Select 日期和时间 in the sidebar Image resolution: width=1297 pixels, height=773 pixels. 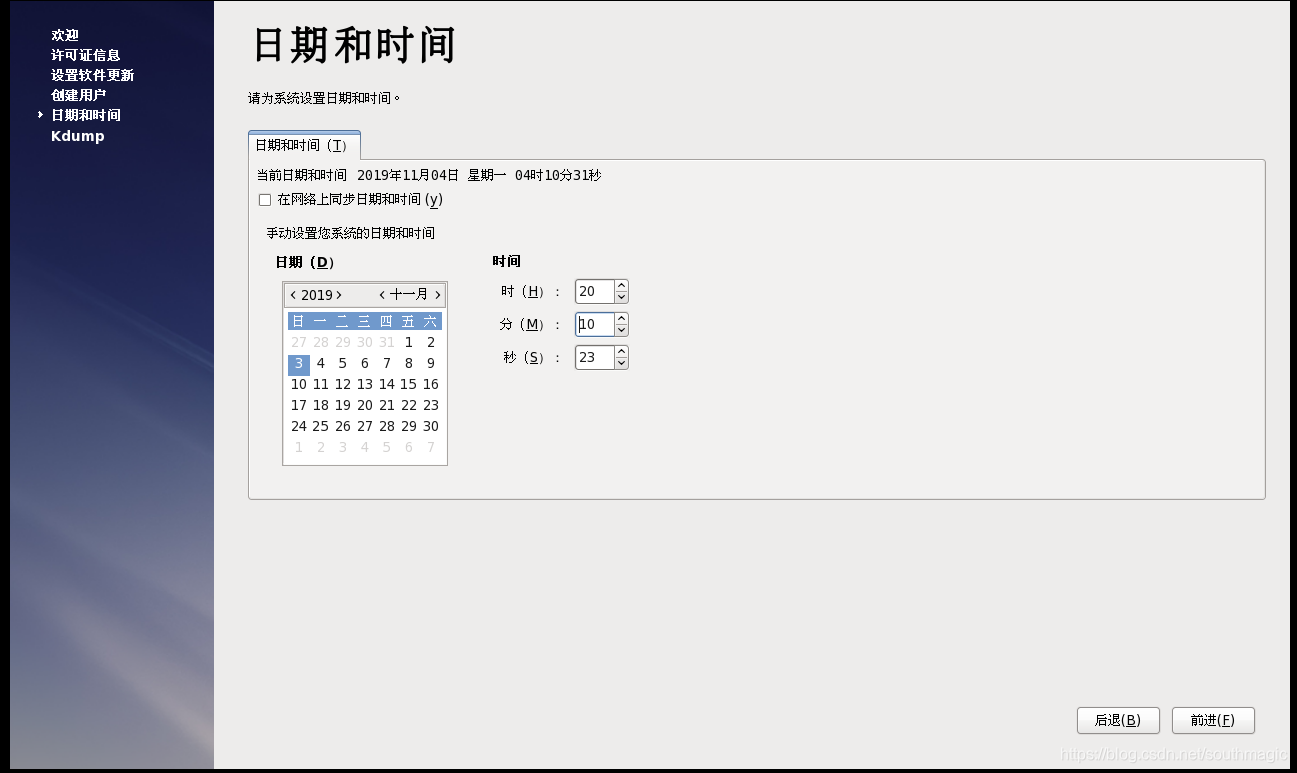coord(86,115)
